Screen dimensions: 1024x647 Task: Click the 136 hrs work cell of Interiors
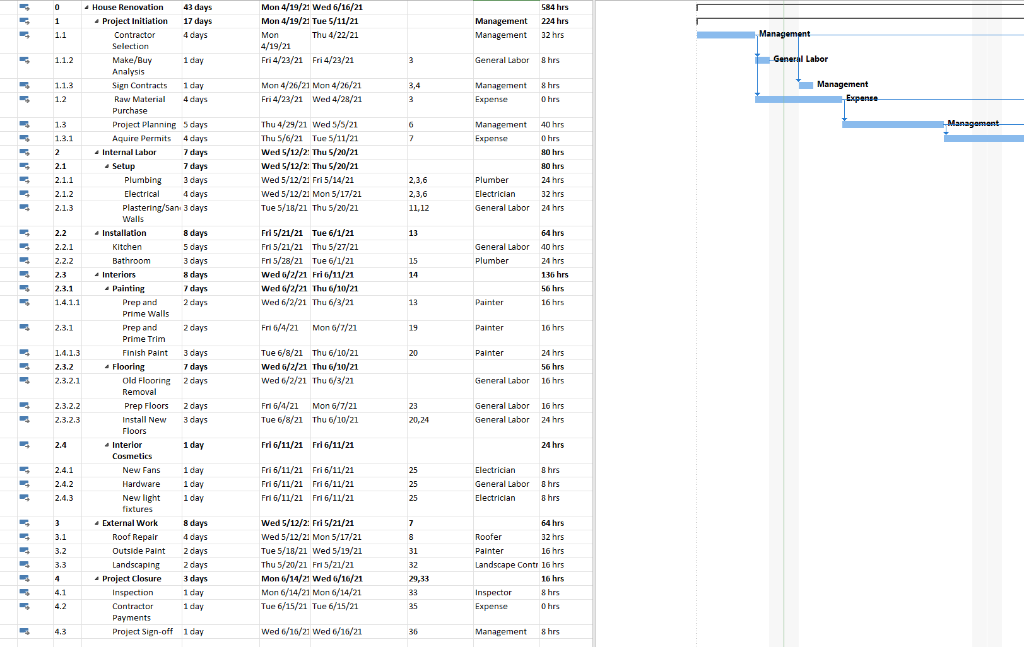pyautogui.click(x=565, y=275)
